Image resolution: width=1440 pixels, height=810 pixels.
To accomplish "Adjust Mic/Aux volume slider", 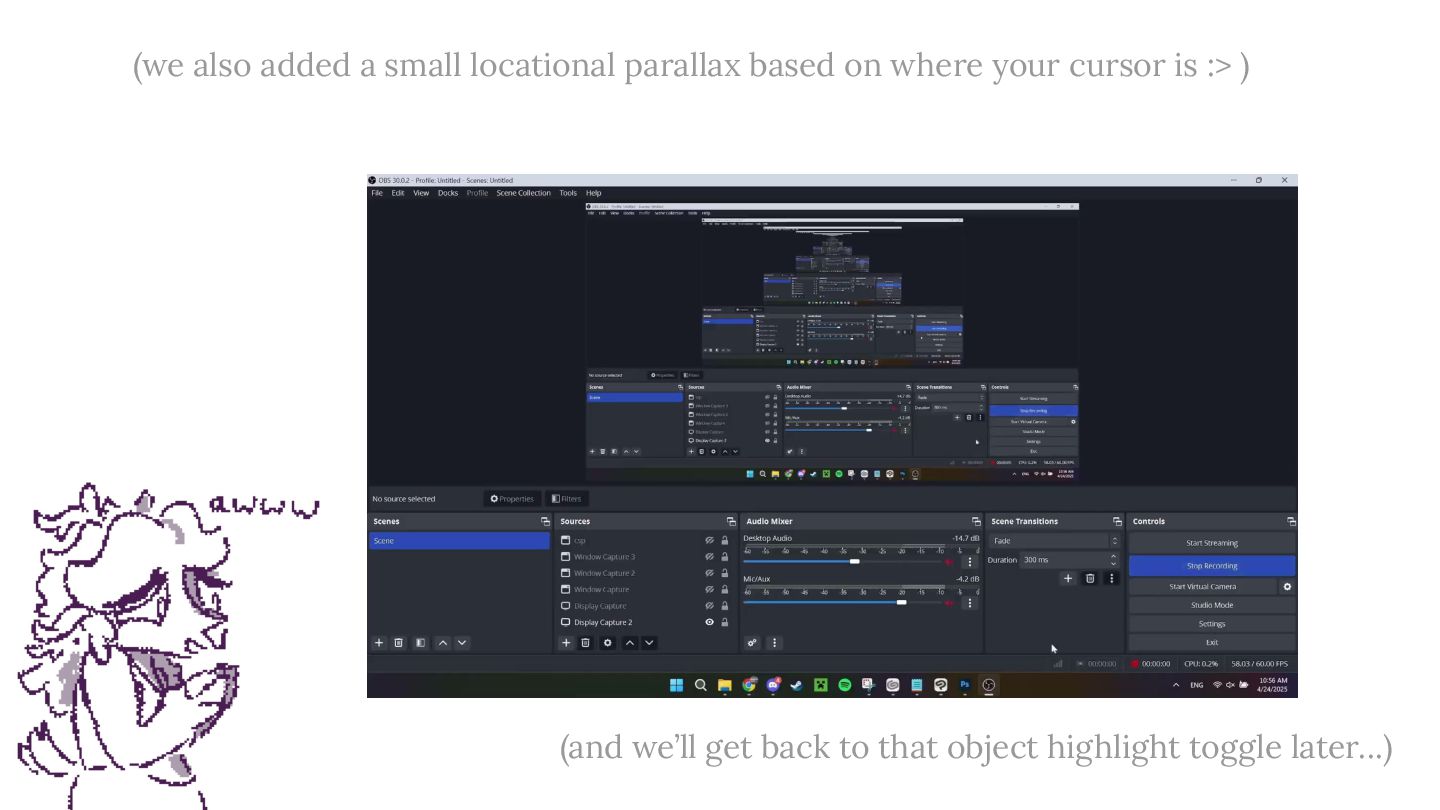I will click(901, 603).
